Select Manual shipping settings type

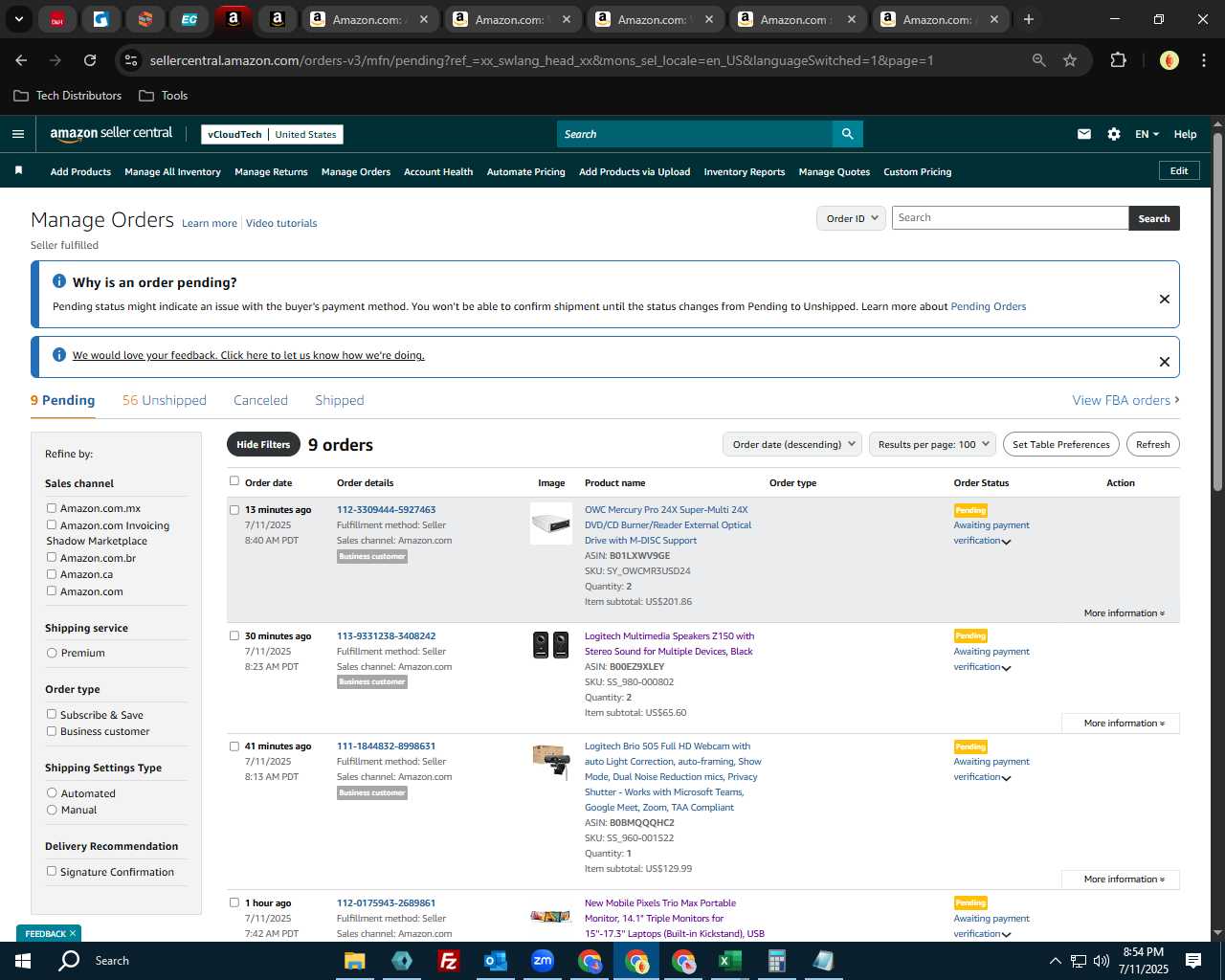[52, 810]
